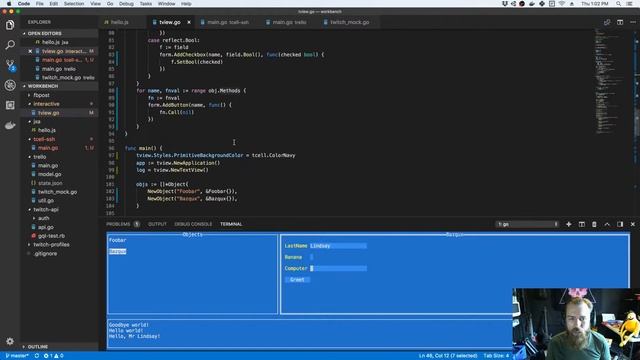640x360 pixels.
Task: Click the Greet button in terminal
Action: (x=297, y=280)
